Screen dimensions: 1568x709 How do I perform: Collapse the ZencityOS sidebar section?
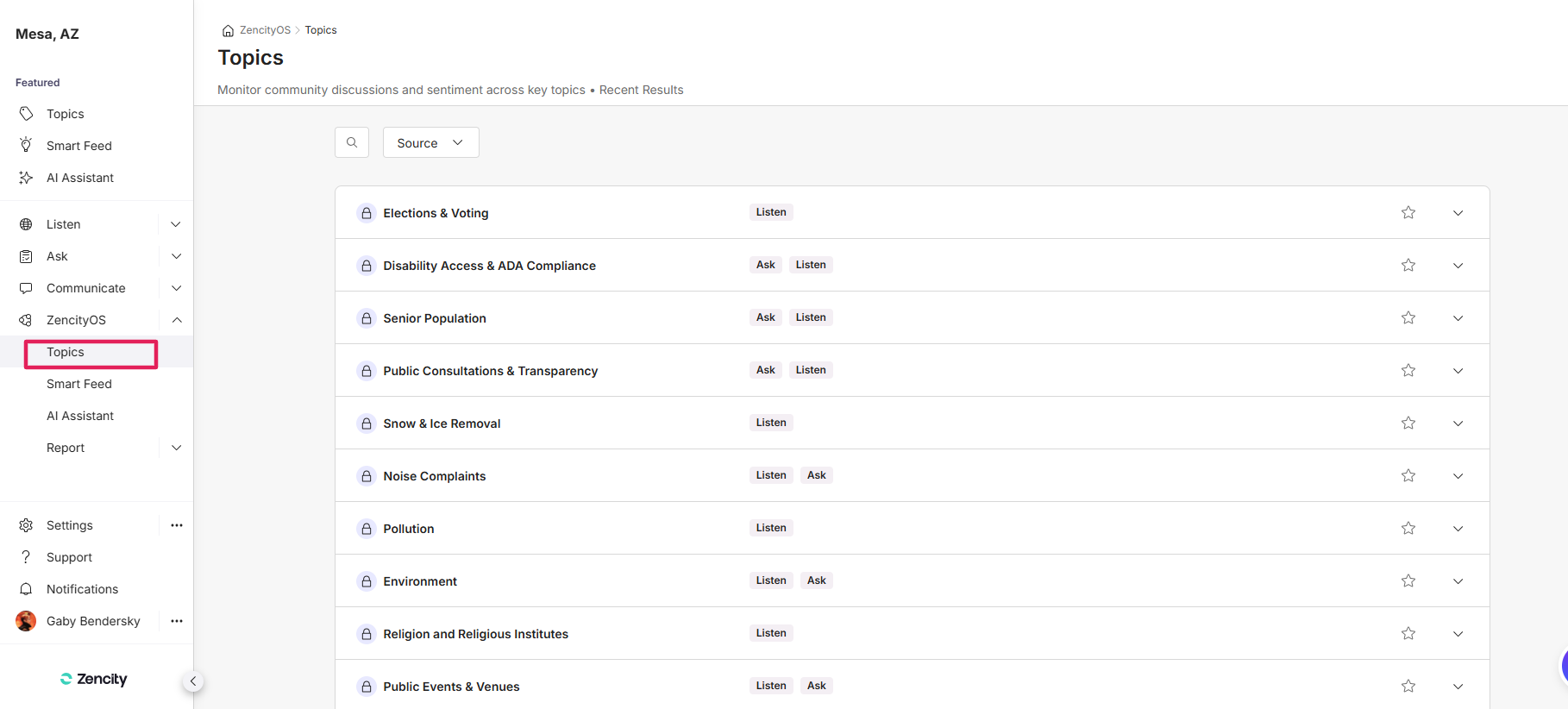176,320
